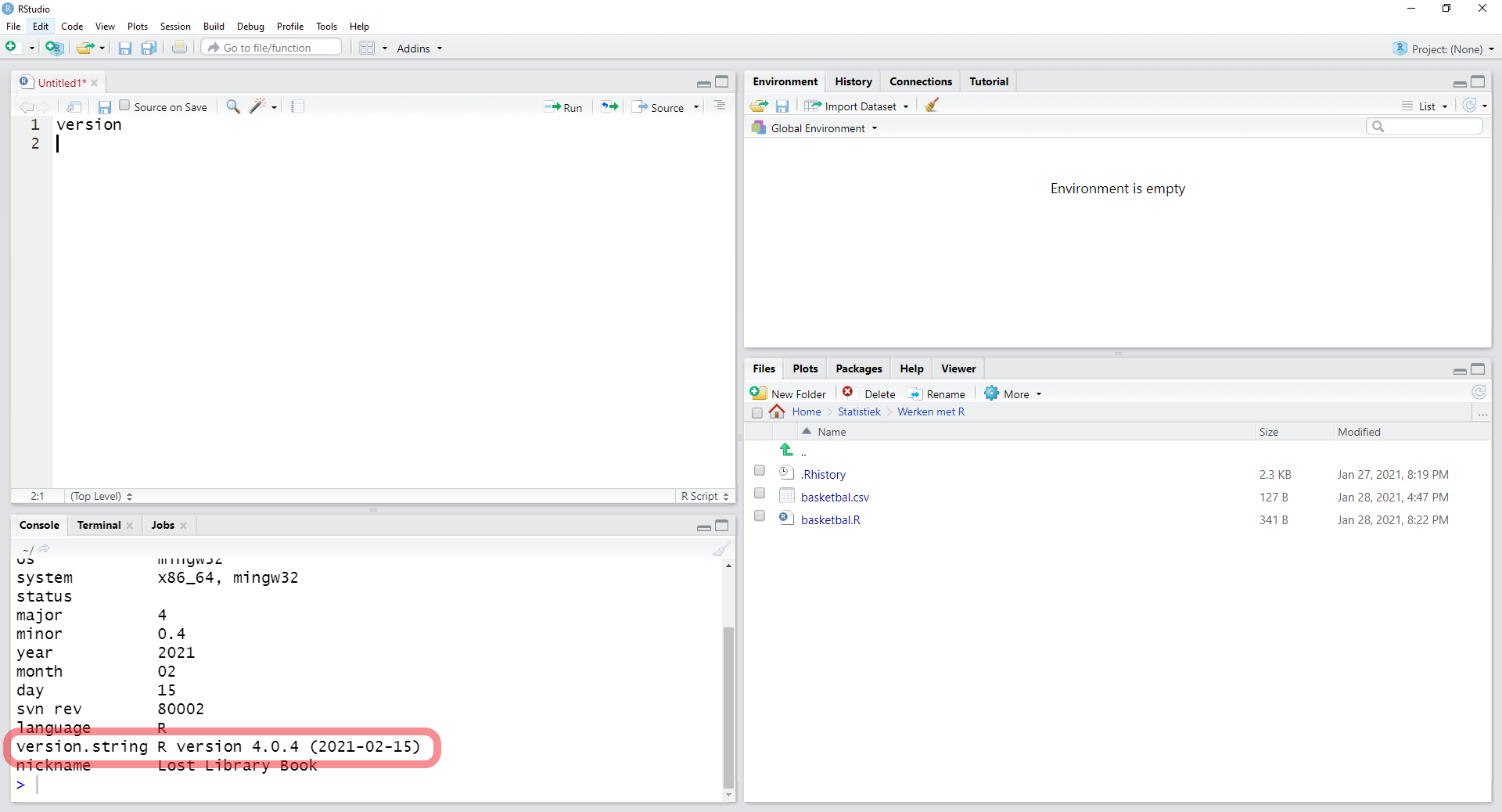Click the Run button in editor
This screenshot has height=812, width=1502.
pos(563,107)
